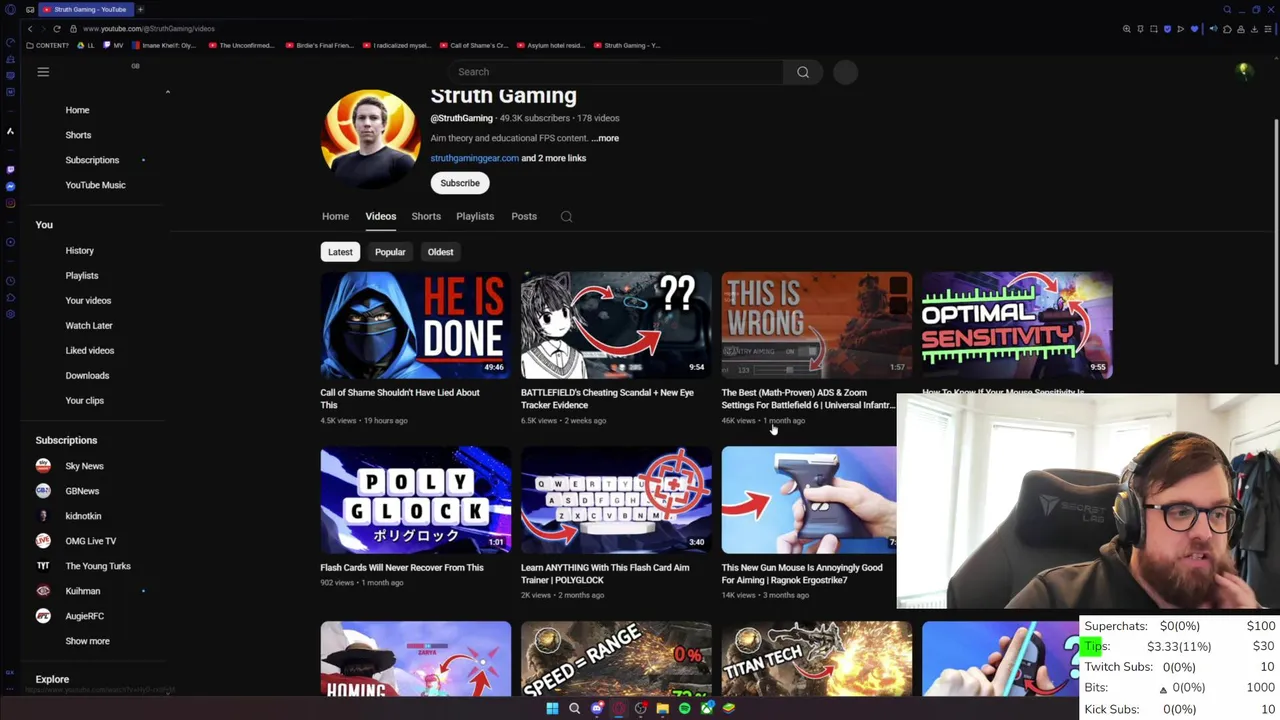Open the Battlefield cheating scandal thumbnail
Screen dimensions: 1280x720
click(x=616, y=325)
